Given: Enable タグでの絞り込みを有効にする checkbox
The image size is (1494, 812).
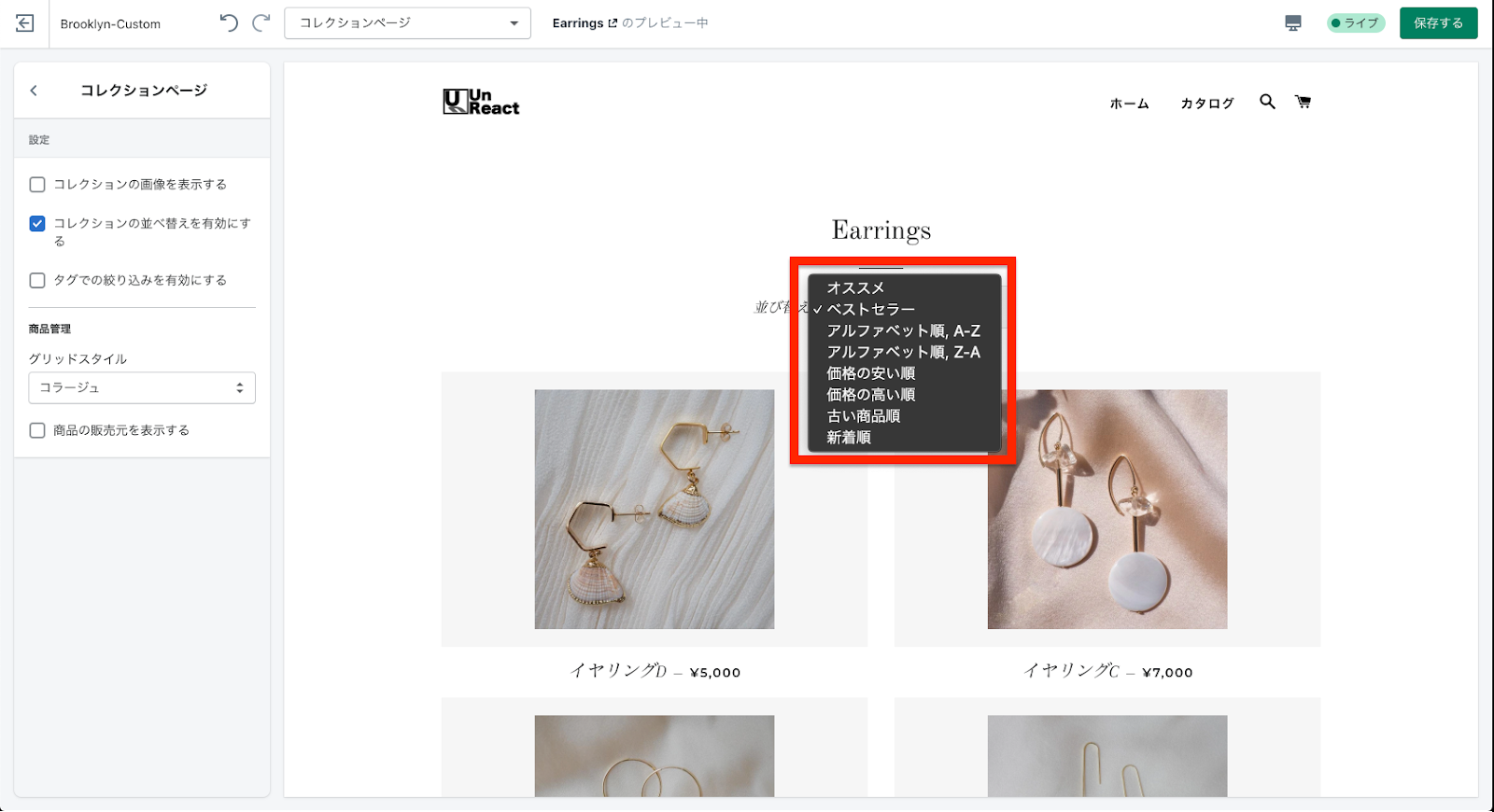Looking at the screenshot, I should point(37,280).
